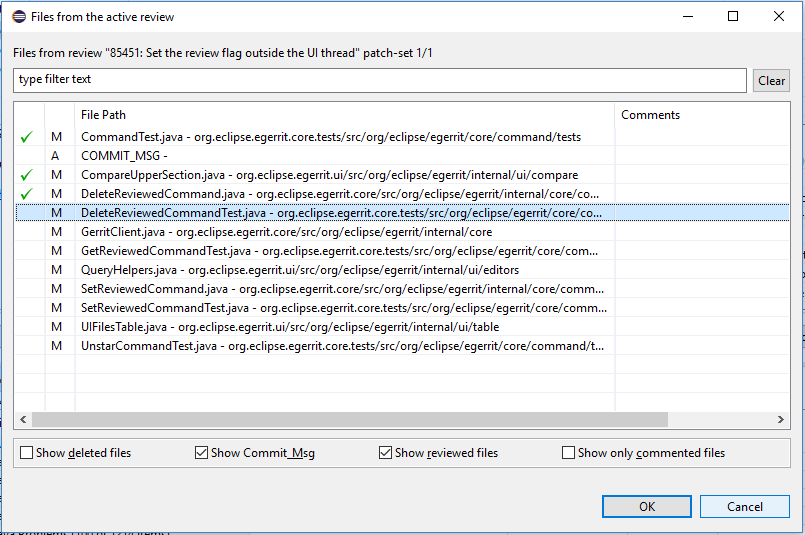Image resolution: width=805 pixels, height=535 pixels.
Task: Click the 'A' status of COMMIT_MSG
Action: pos(55,156)
